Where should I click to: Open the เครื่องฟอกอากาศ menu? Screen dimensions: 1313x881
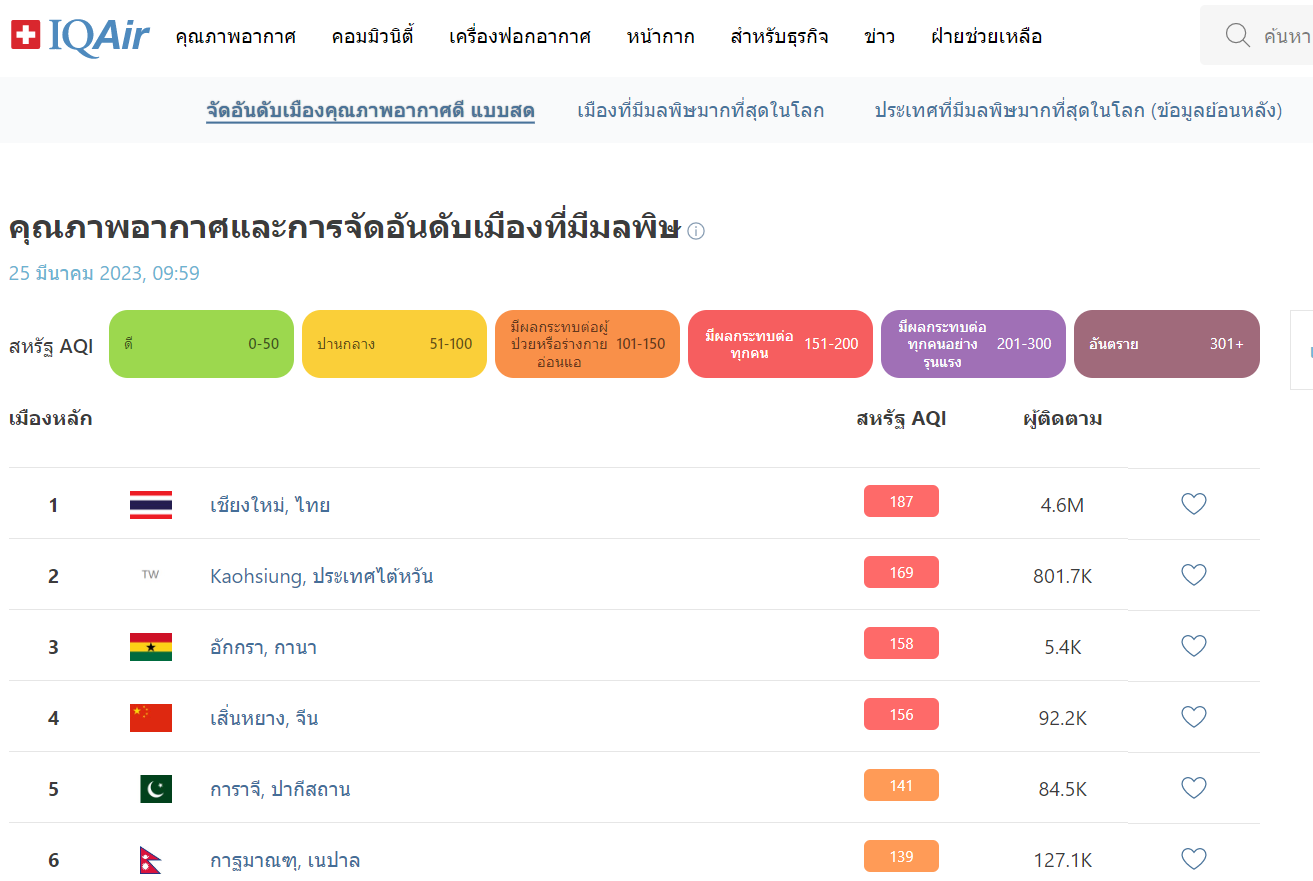520,37
